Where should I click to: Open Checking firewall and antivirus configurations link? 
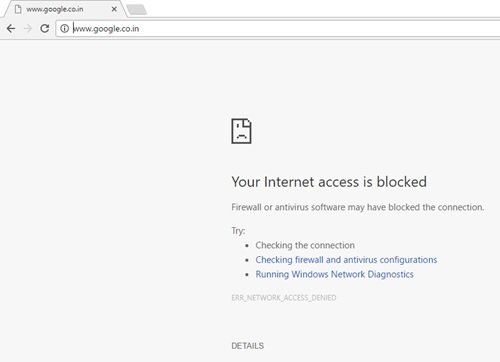pyautogui.click(x=346, y=260)
